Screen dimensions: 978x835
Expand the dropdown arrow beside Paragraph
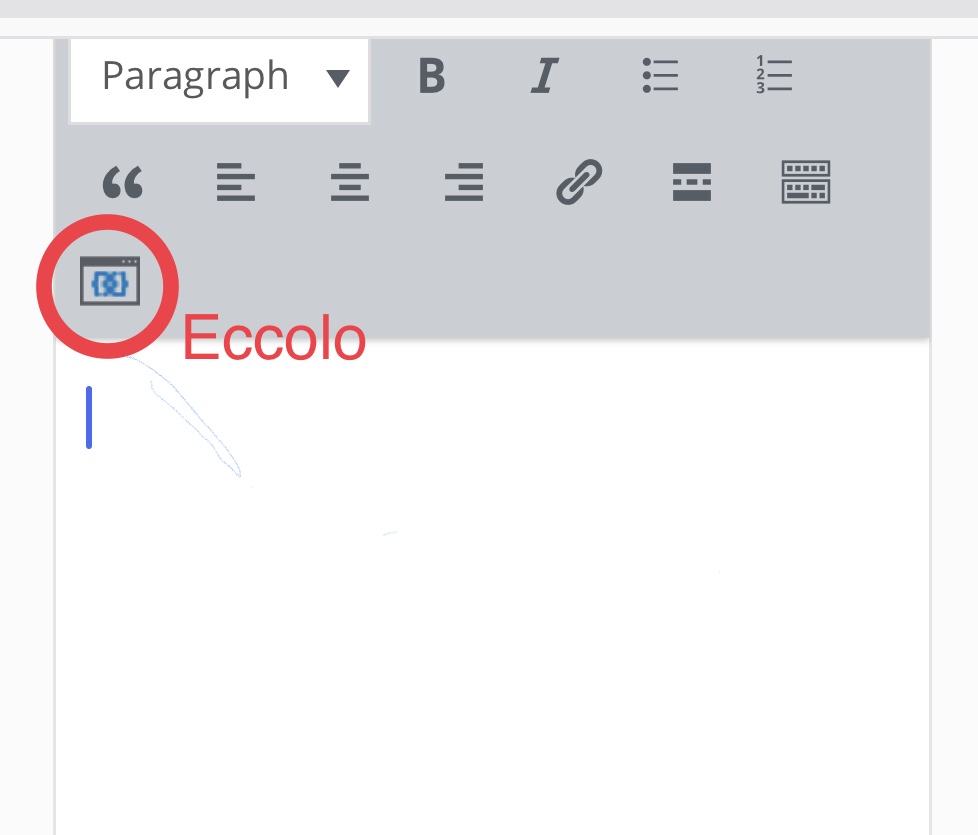click(337, 79)
